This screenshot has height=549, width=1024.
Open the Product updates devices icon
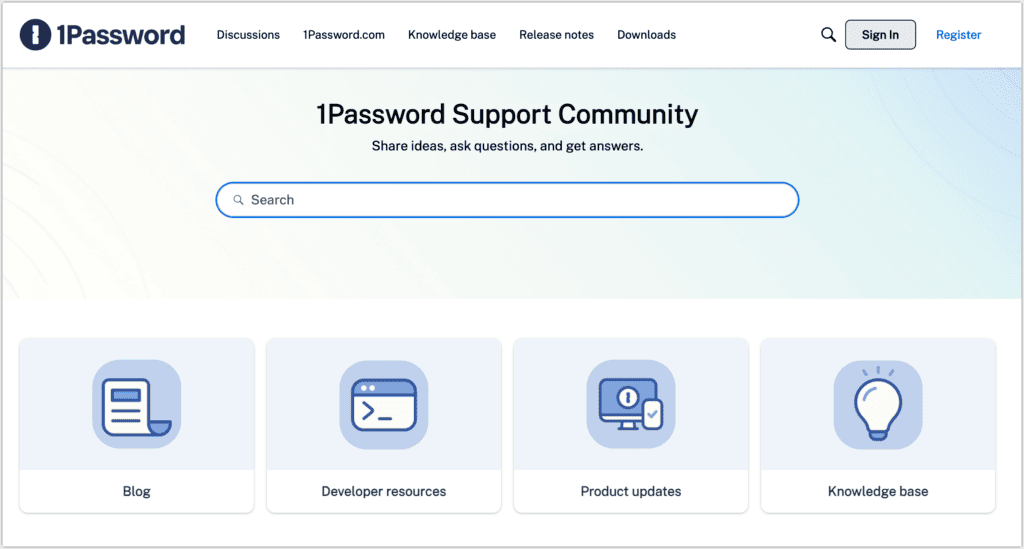coord(631,404)
